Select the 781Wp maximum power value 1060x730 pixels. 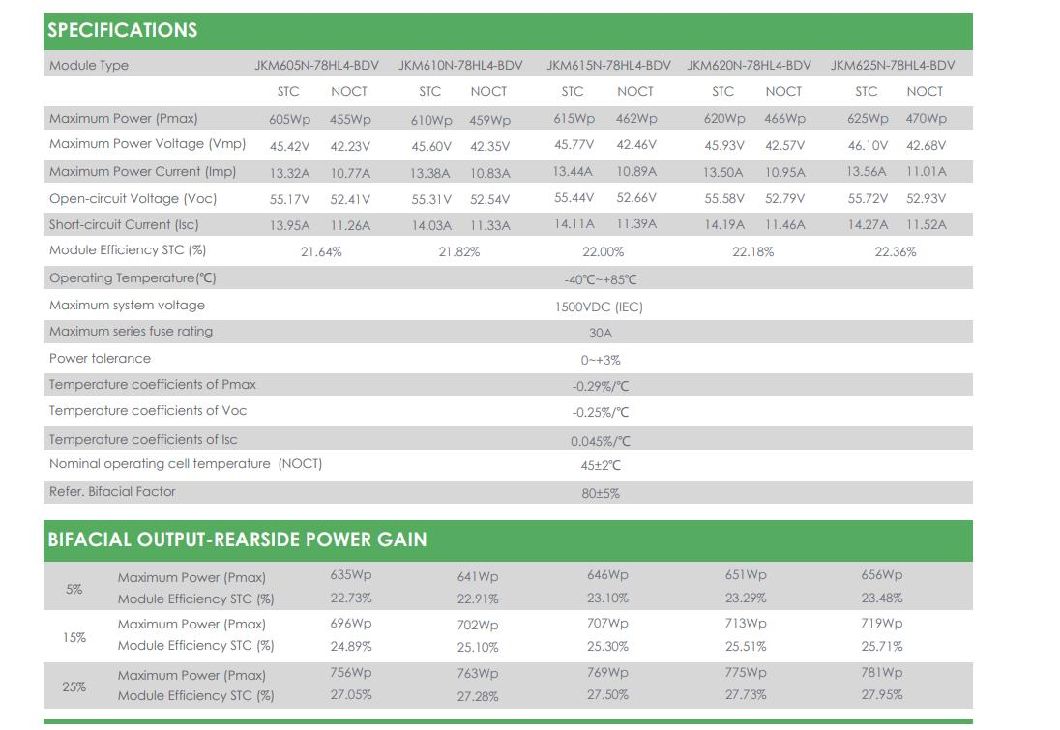point(881,673)
